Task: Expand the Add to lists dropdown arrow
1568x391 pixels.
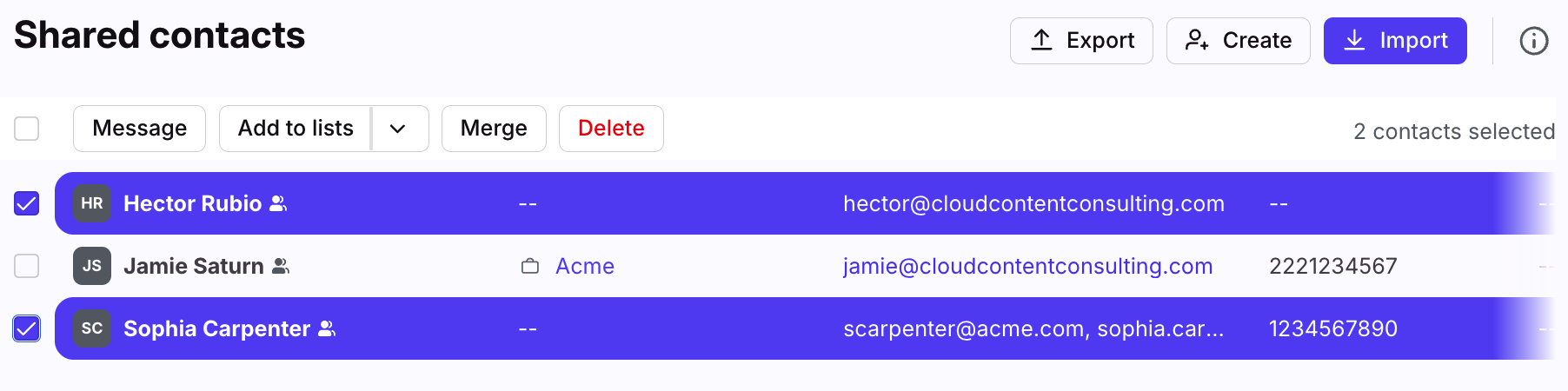Action: point(398,129)
